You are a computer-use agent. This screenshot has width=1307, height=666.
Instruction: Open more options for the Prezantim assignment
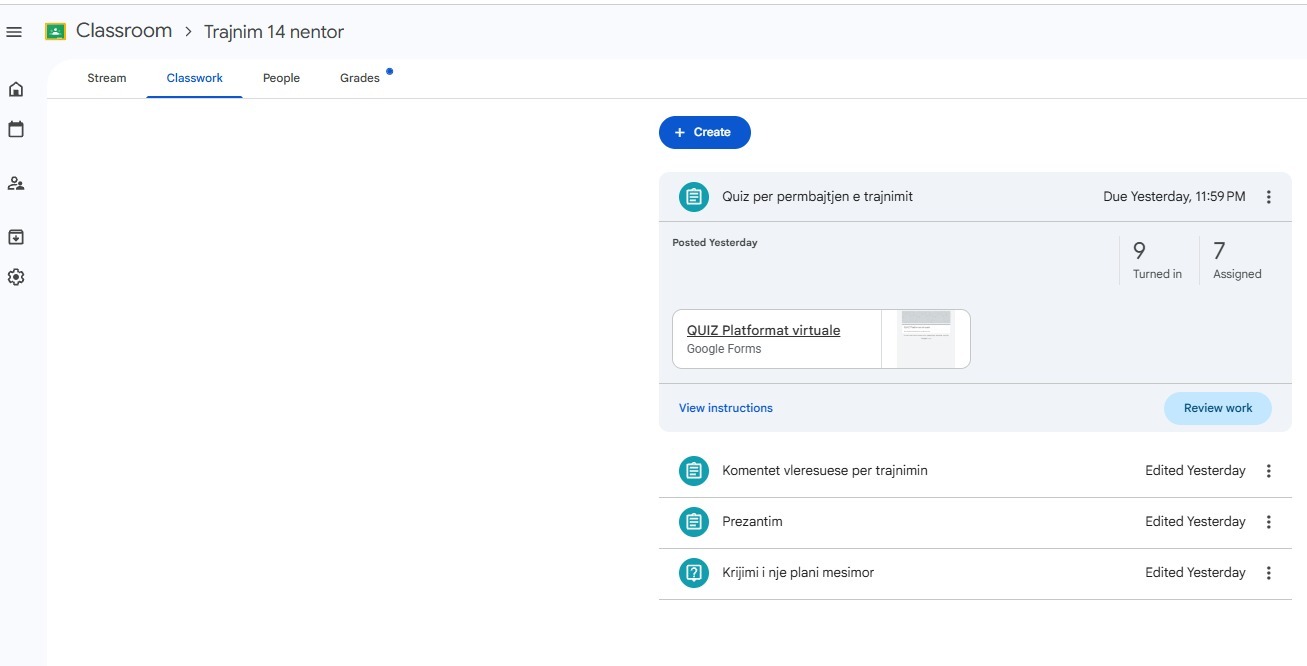1268,522
